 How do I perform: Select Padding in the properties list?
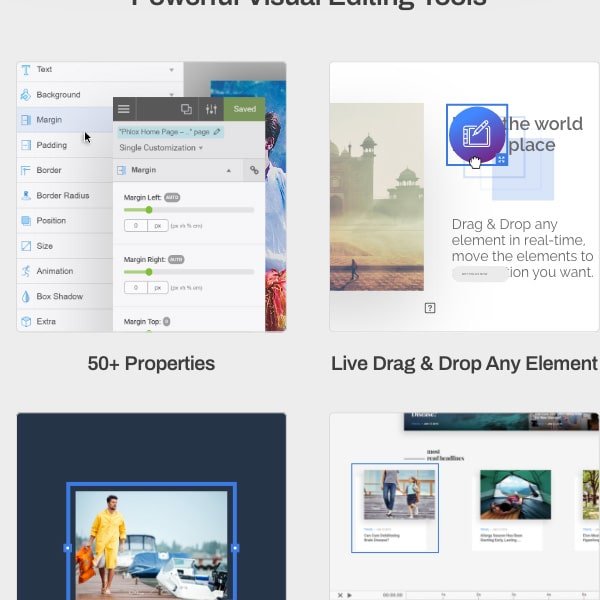click(52, 145)
